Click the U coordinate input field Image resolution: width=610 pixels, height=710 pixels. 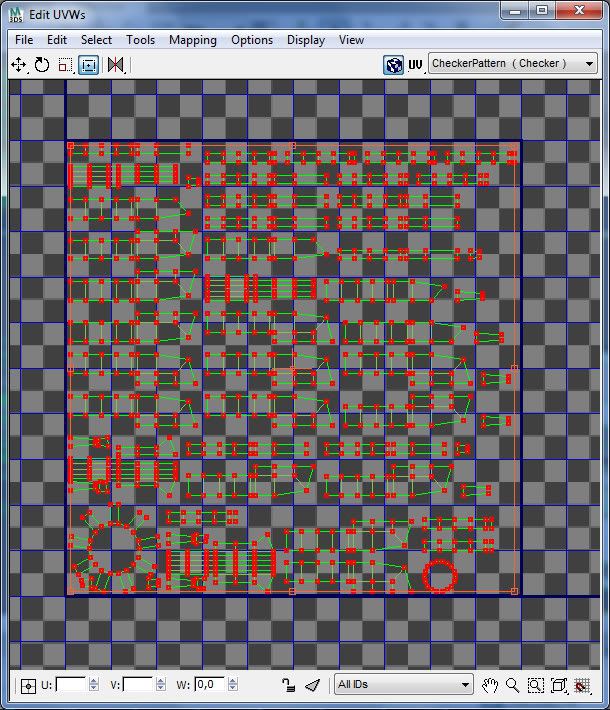click(70, 684)
